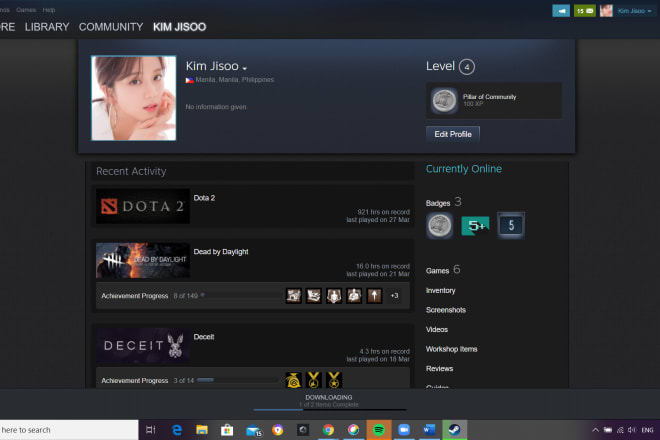View the Deceit money bag achievement icon
Screen dimensions: 660x440
[x=293, y=380]
